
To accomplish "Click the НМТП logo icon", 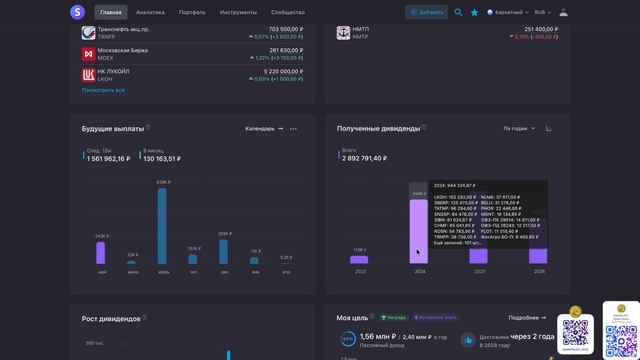I will [343, 33].
